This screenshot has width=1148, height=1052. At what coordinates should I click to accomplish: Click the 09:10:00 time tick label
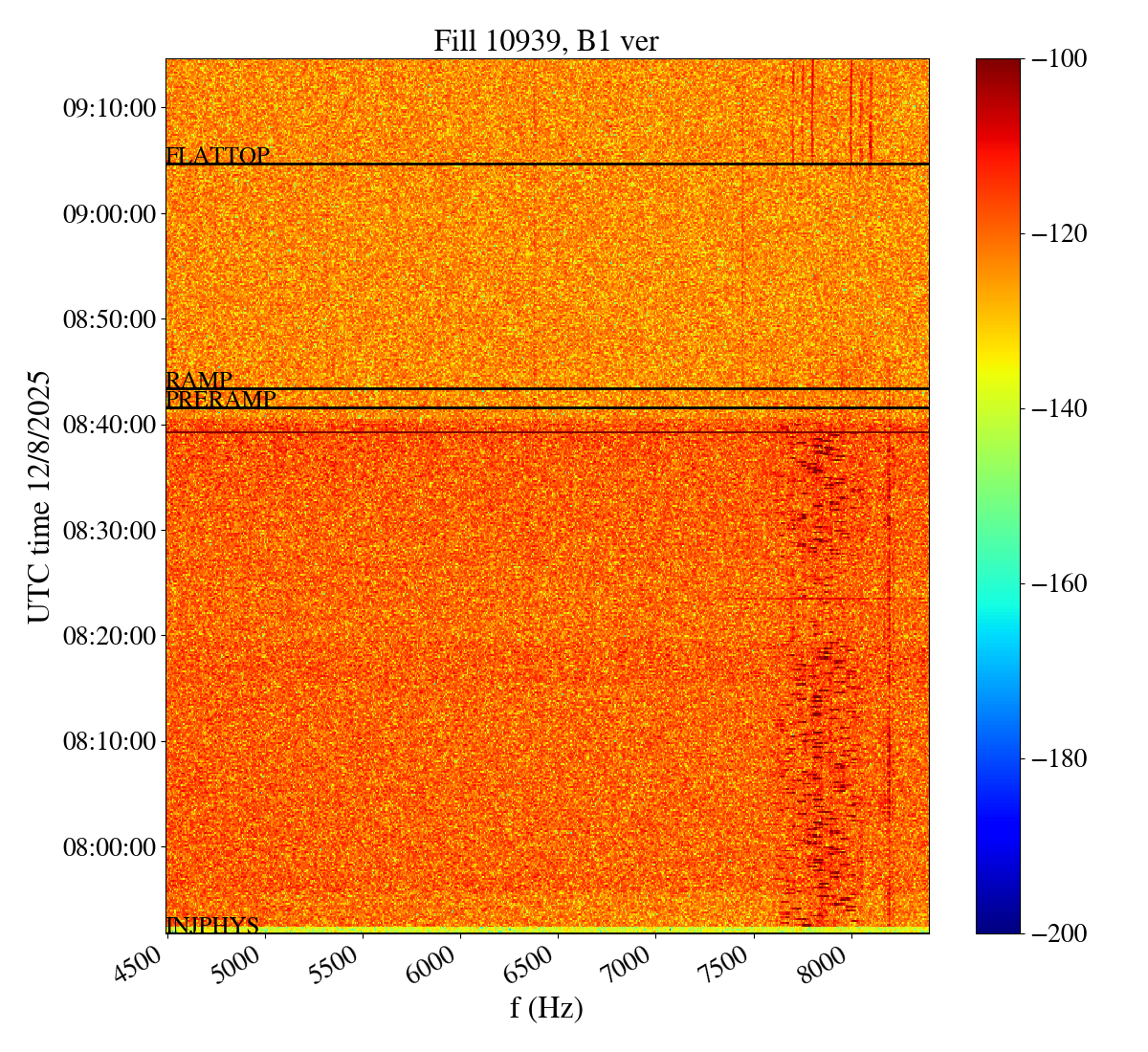[x=109, y=107]
